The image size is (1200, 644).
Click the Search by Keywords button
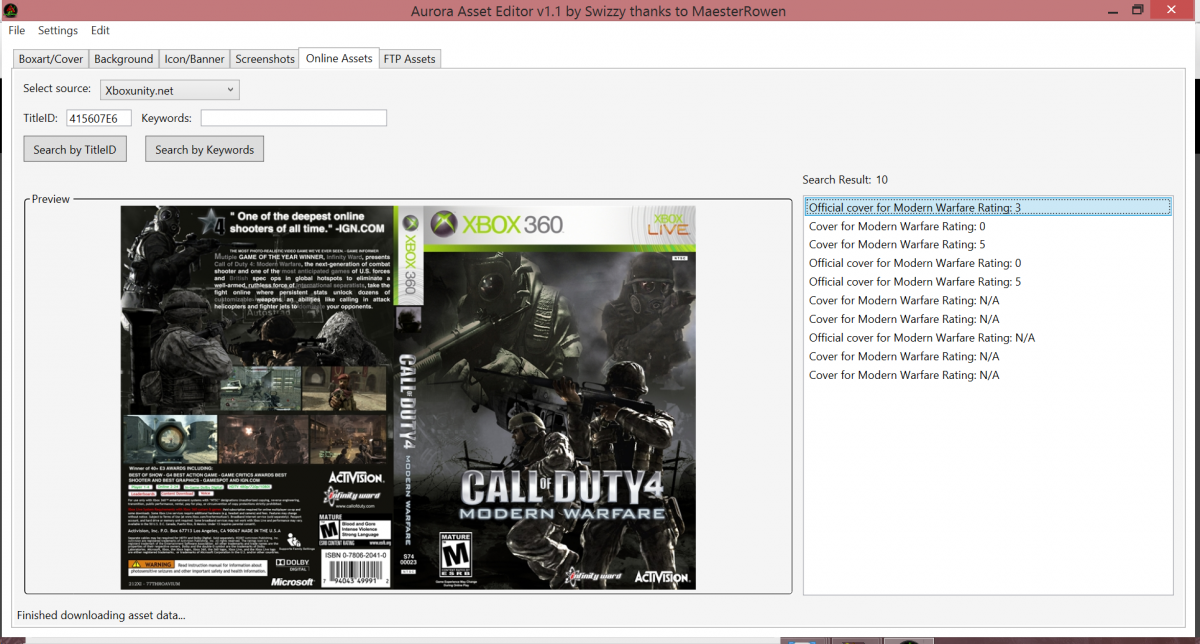pyautogui.click(x=204, y=150)
